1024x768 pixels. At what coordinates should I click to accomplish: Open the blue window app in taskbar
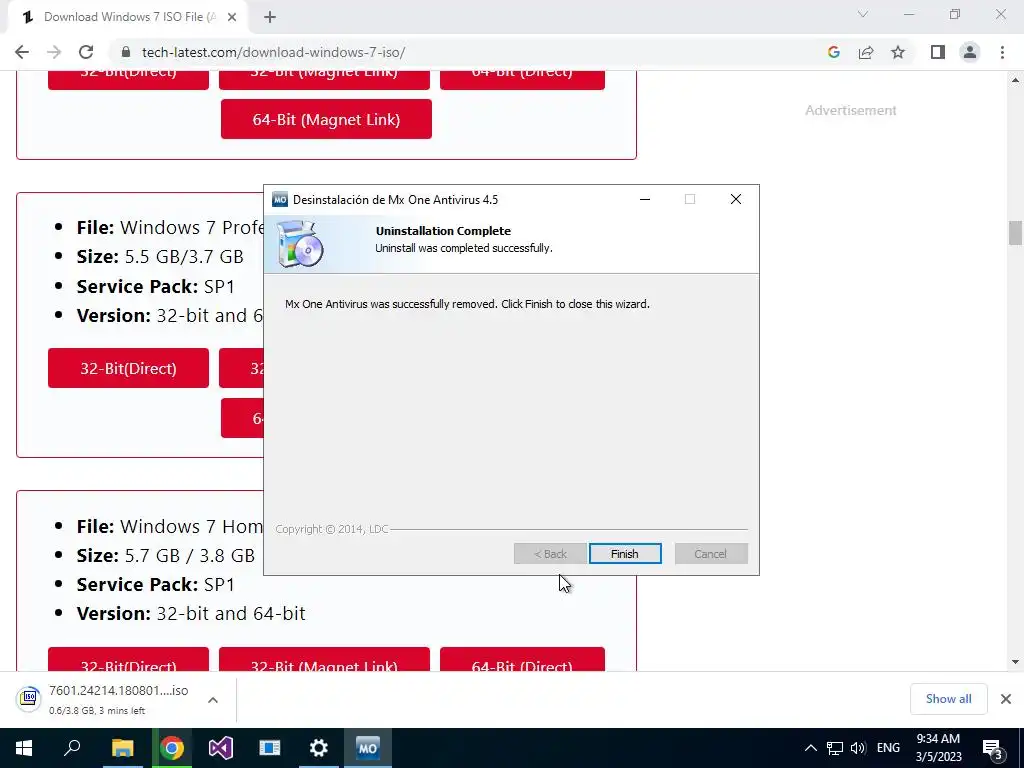click(x=270, y=748)
